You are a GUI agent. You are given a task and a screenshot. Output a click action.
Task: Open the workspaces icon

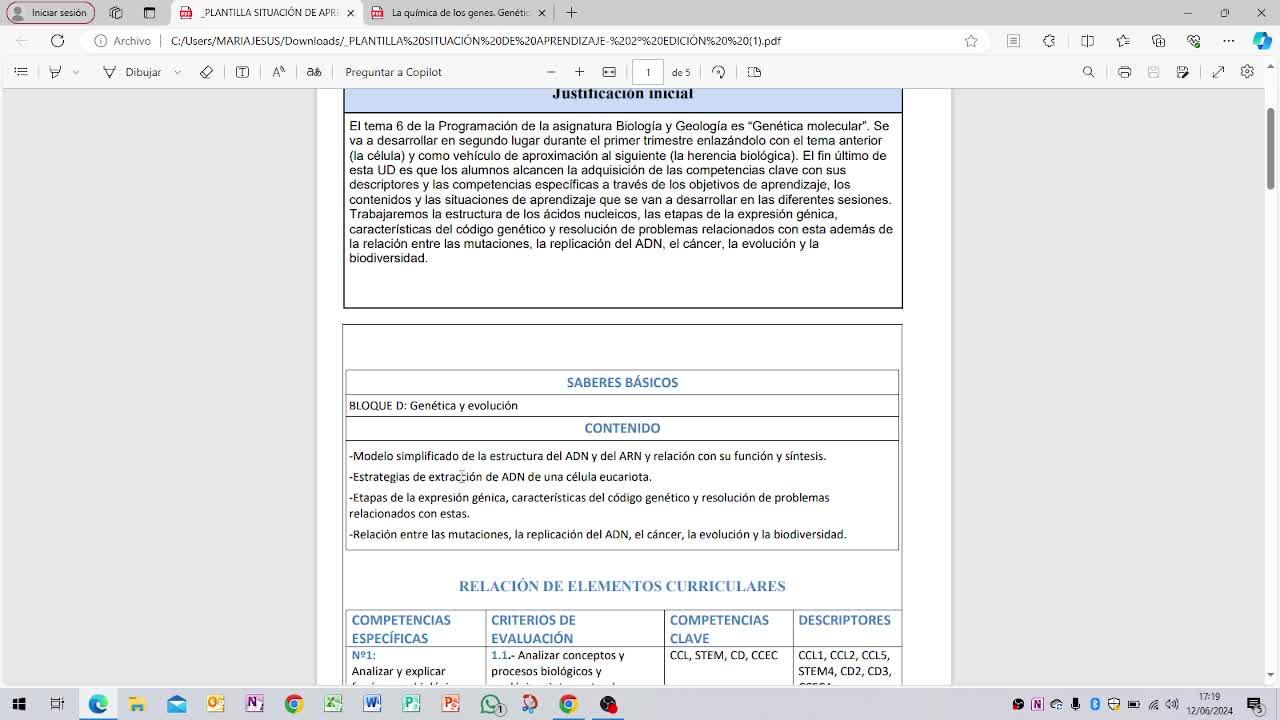coord(116,13)
